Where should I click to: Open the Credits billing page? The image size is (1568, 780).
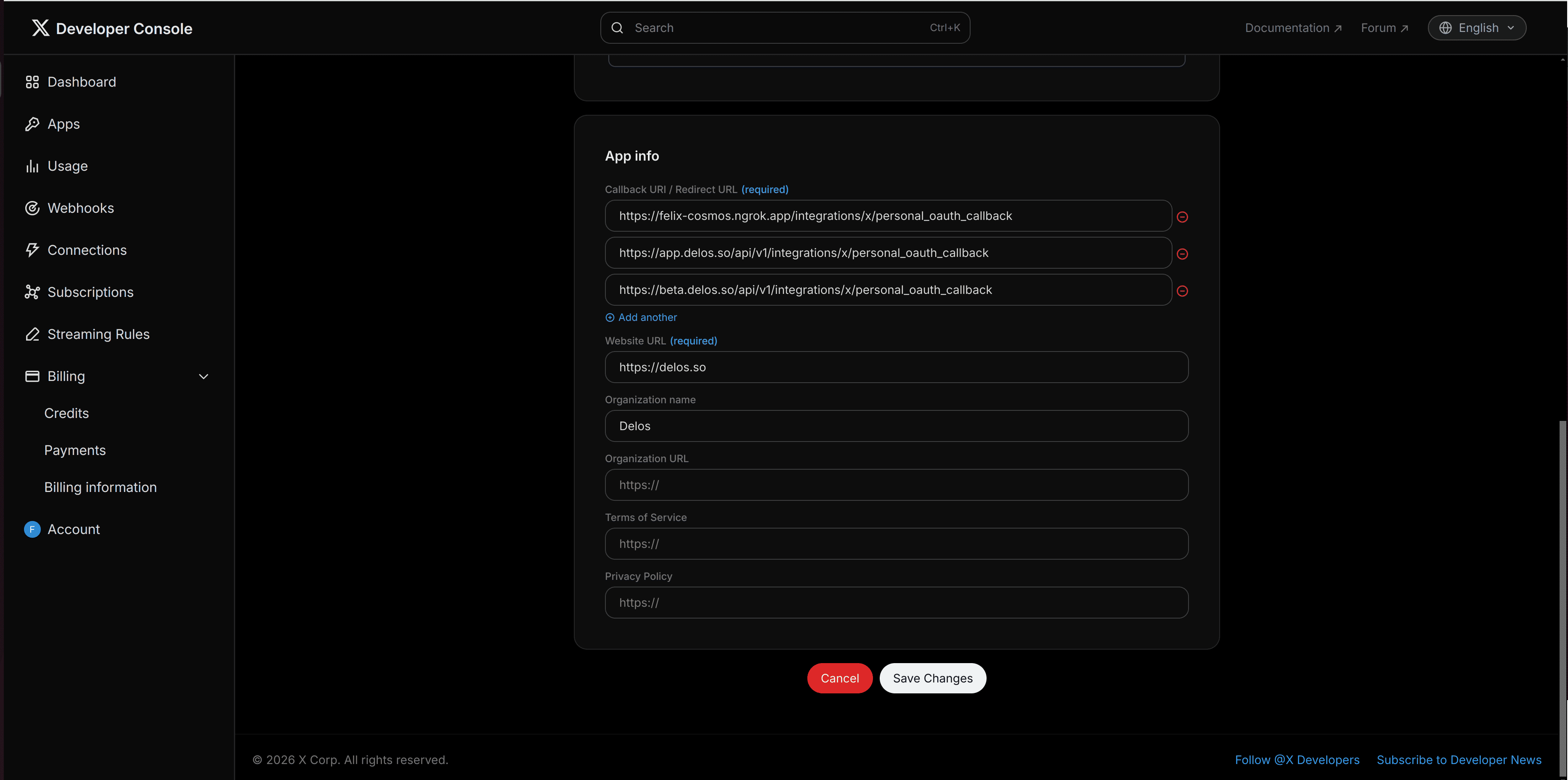pos(66,413)
